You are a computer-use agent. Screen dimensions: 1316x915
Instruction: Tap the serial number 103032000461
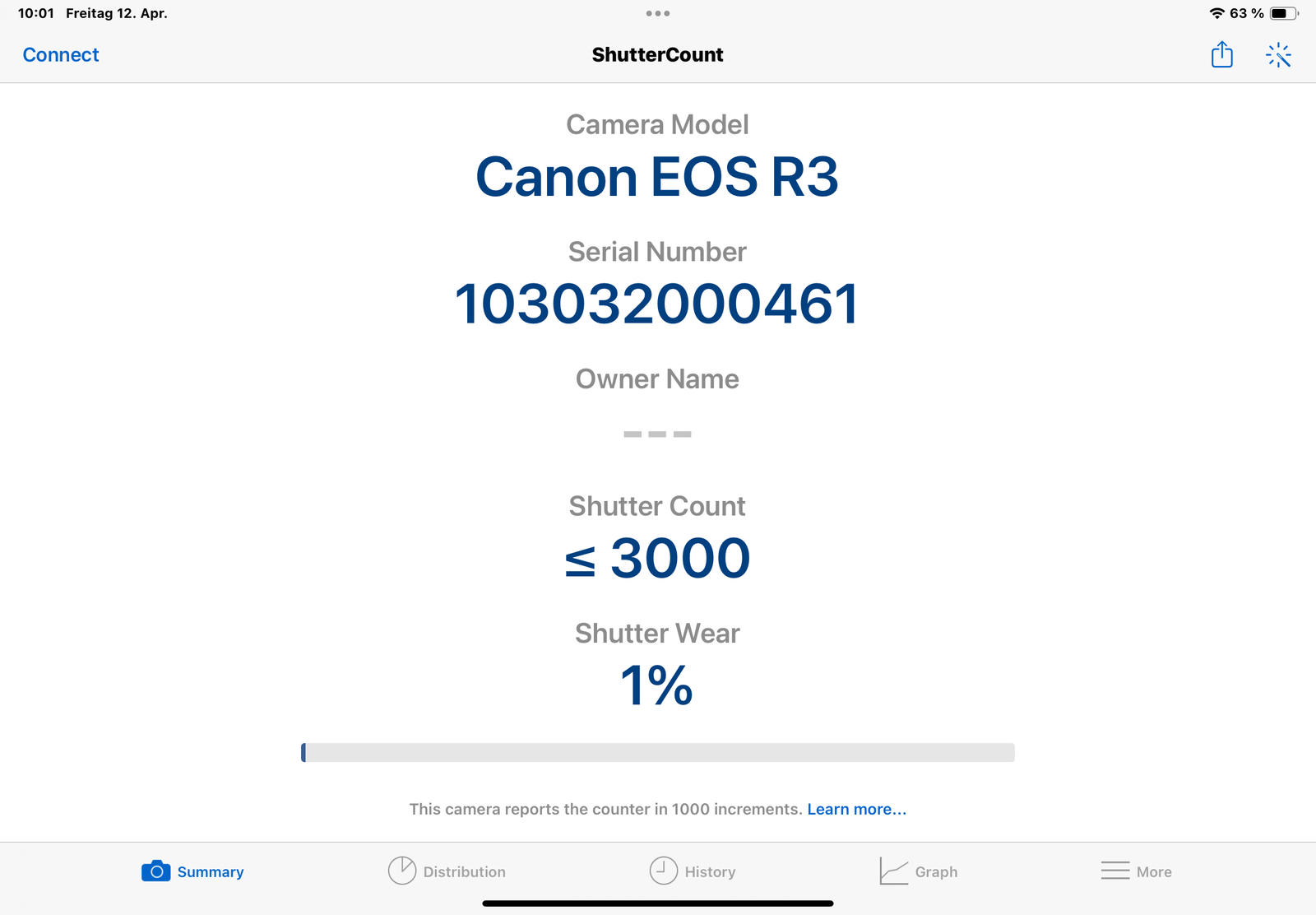657,304
